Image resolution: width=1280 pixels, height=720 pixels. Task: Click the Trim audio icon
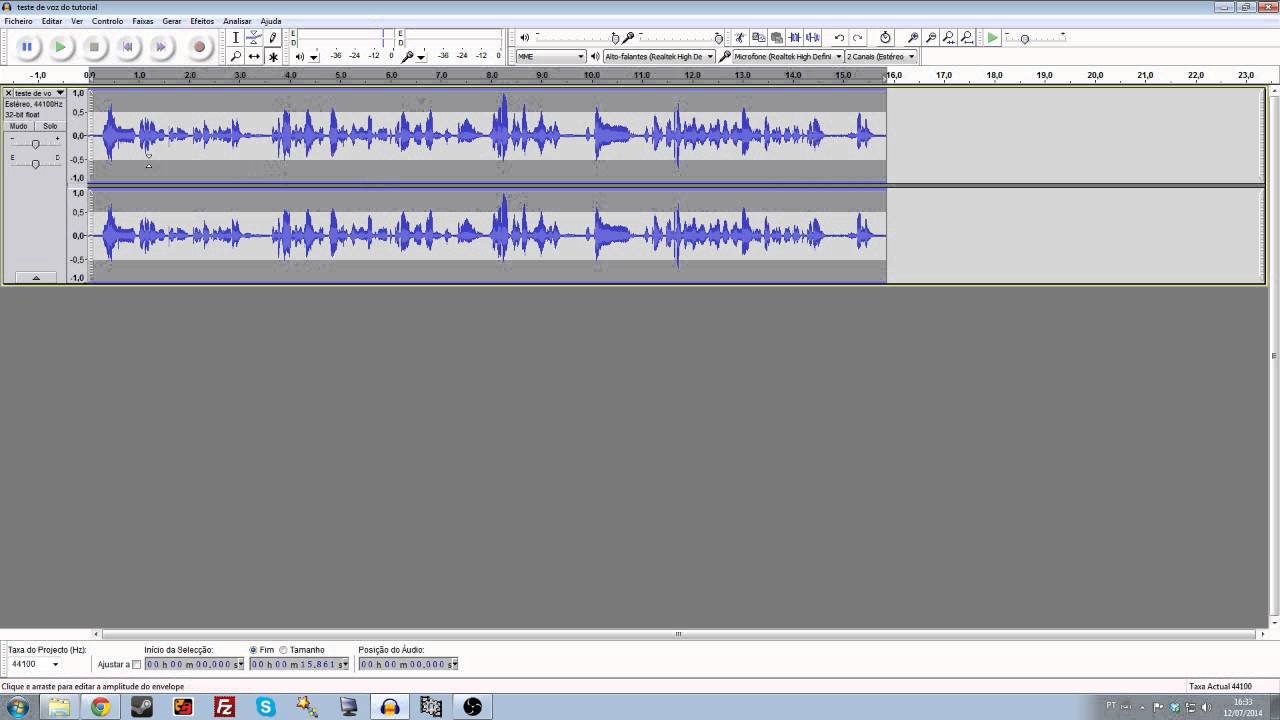[795, 38]
